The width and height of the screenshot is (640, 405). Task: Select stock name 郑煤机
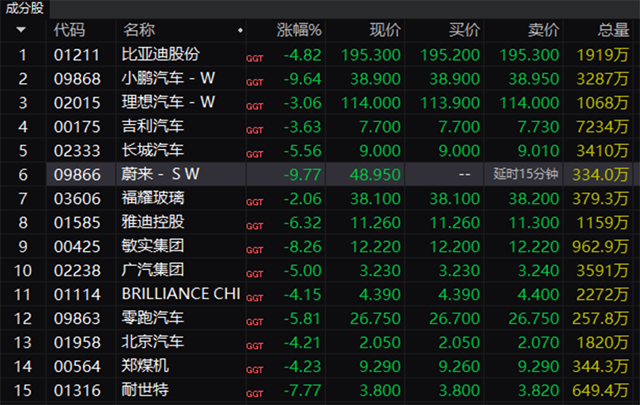point(145,366)
